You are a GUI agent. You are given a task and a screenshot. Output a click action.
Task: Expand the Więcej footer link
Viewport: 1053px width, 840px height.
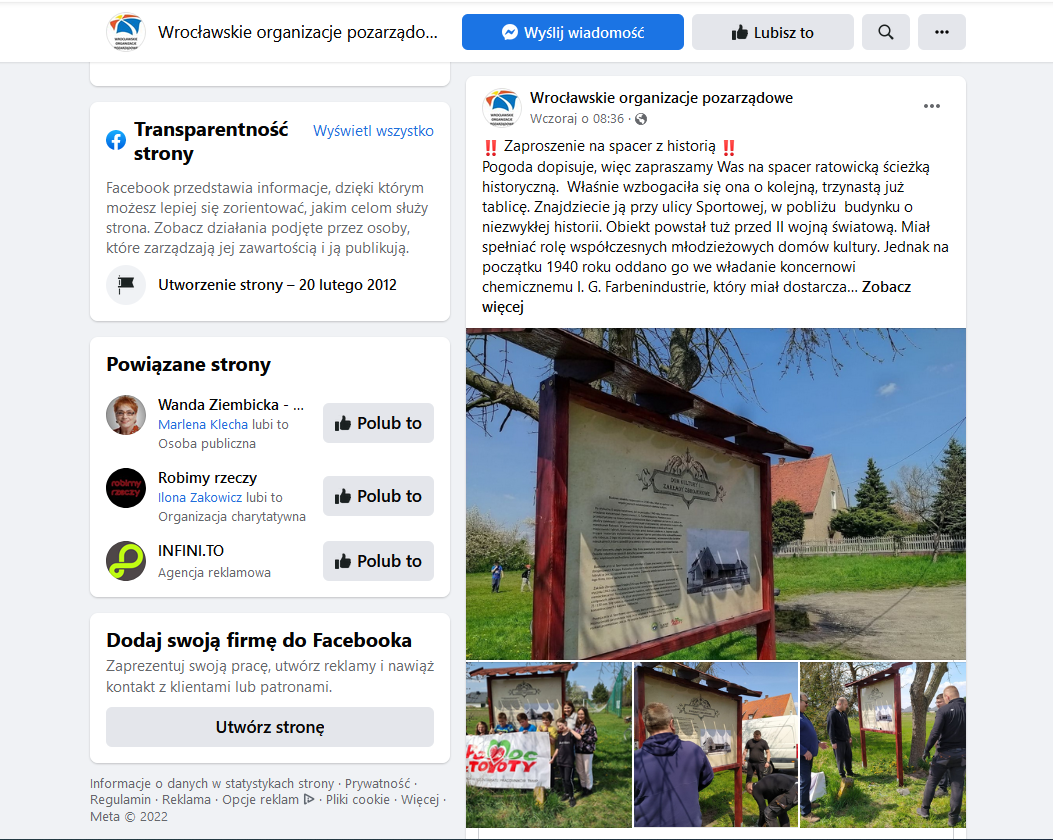pos(420,799)
